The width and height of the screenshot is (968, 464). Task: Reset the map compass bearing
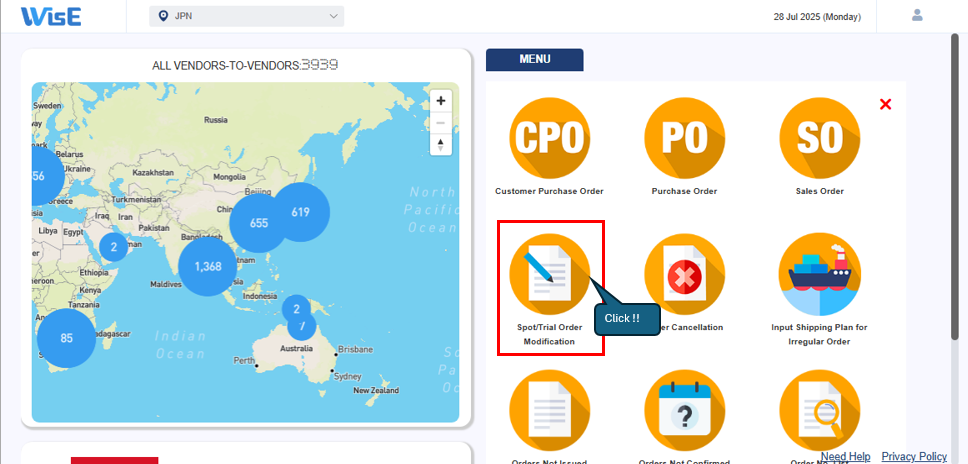[x=440, y=145]
